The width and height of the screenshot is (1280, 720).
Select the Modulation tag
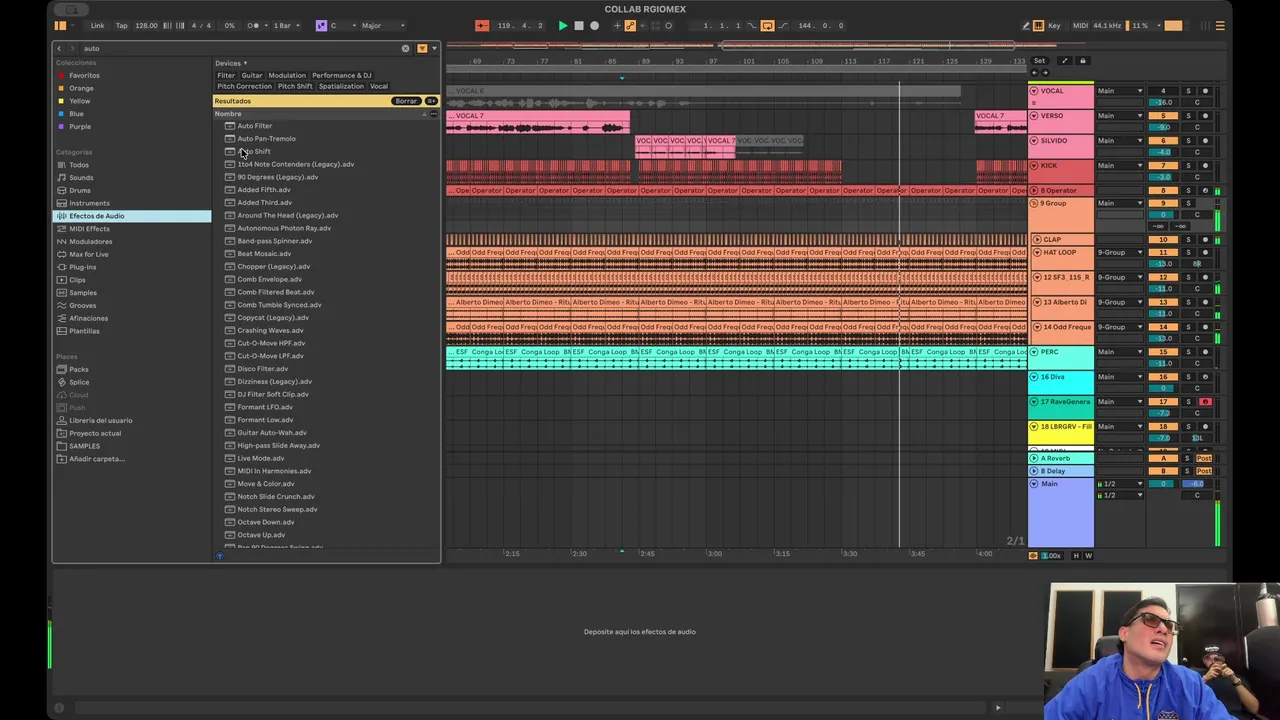(287, 75)
